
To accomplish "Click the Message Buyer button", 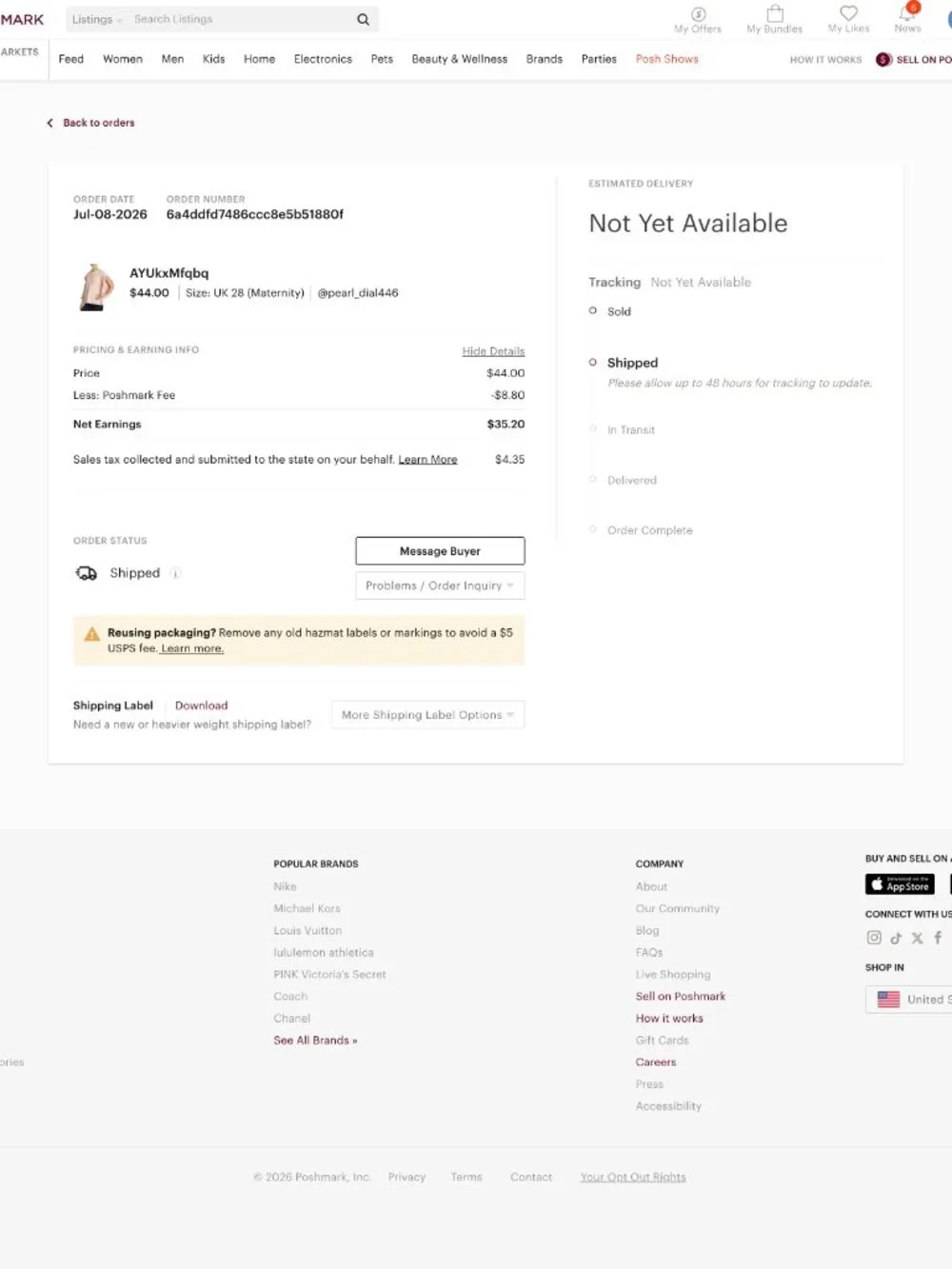I will click(440, 551).
